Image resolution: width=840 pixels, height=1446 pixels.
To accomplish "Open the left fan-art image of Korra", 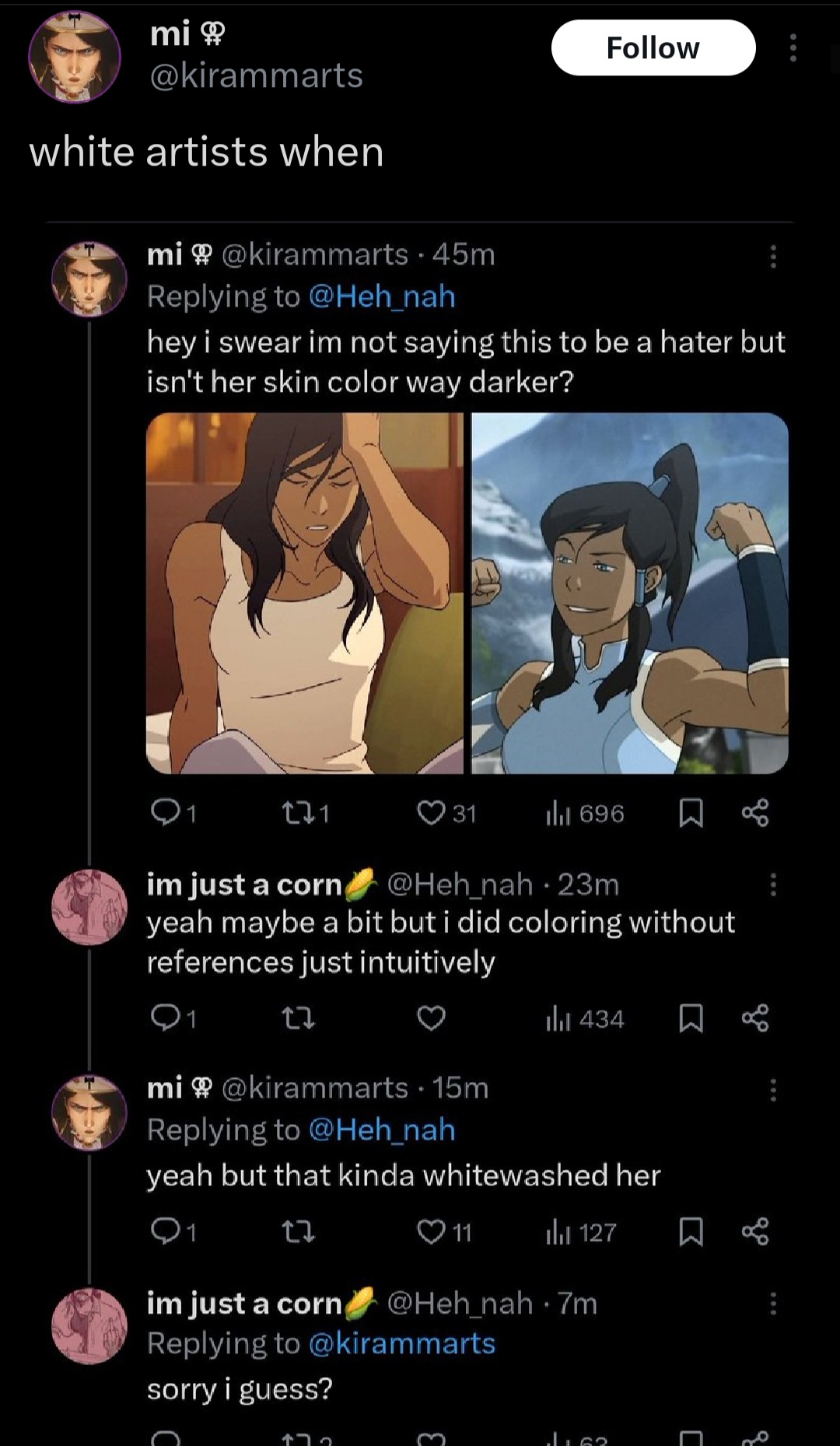I will pos(304,593).
